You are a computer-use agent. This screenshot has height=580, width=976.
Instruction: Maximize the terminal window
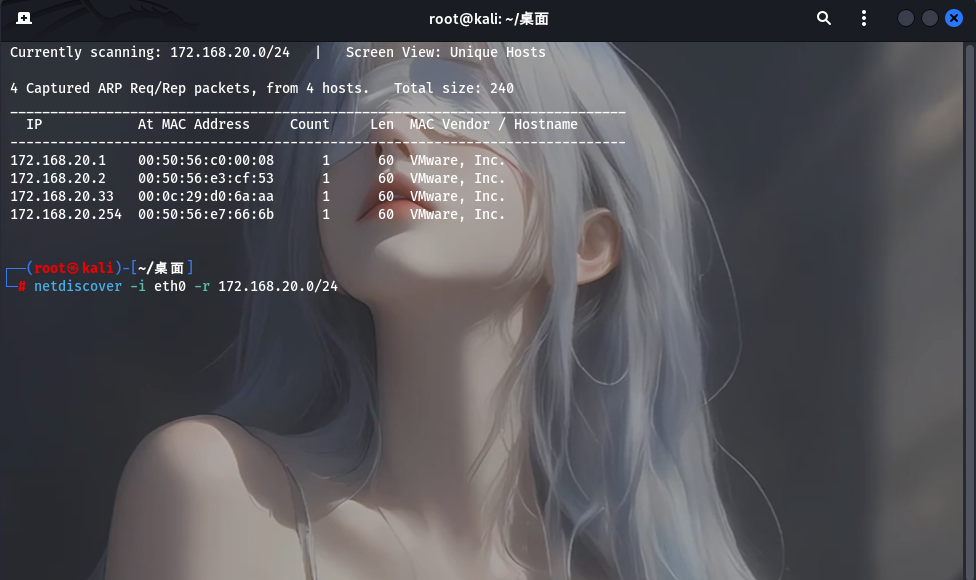pos(929,17)
